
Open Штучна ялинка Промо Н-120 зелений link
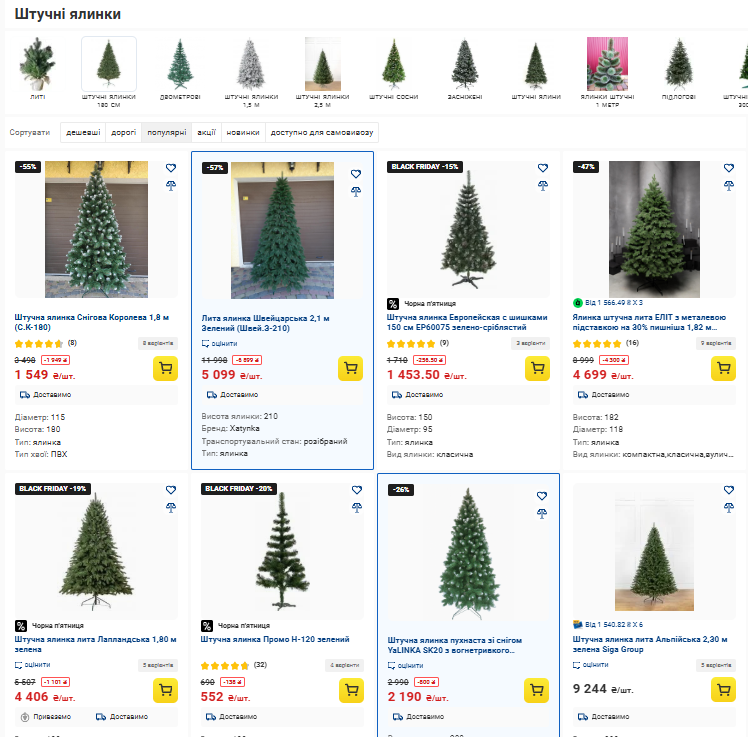pyautogui.click(x=275, y=639)
